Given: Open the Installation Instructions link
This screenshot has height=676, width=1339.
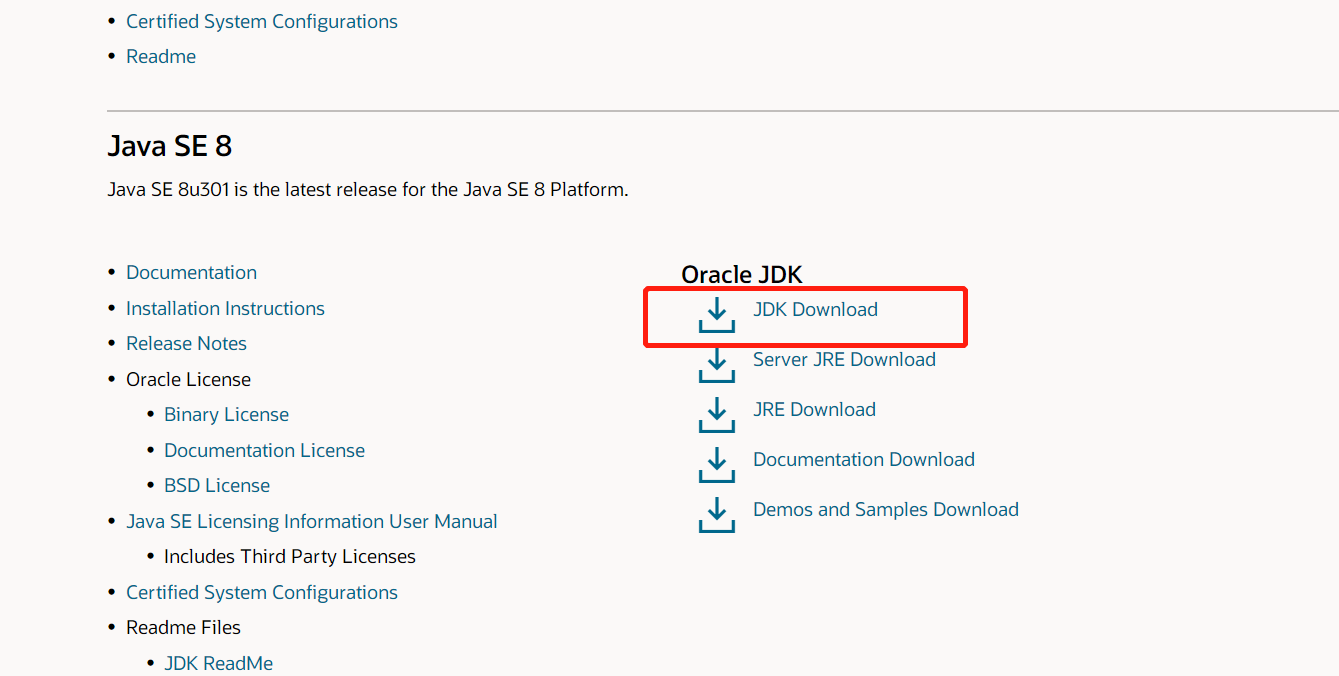Looking at the screenshot, I should [x=225, y=308].
